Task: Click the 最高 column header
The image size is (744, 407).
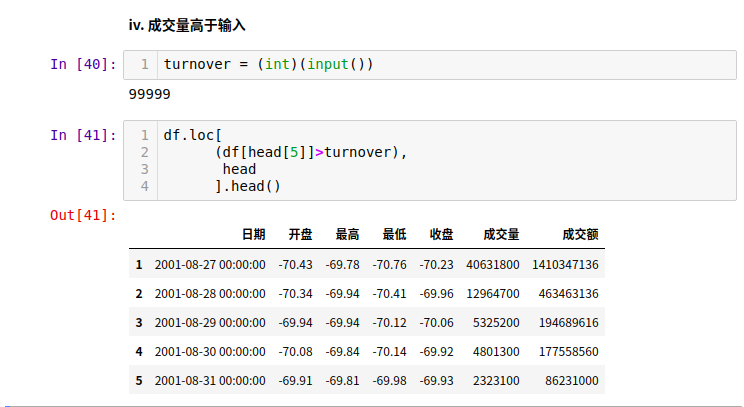Action: (x=347, y=234)
